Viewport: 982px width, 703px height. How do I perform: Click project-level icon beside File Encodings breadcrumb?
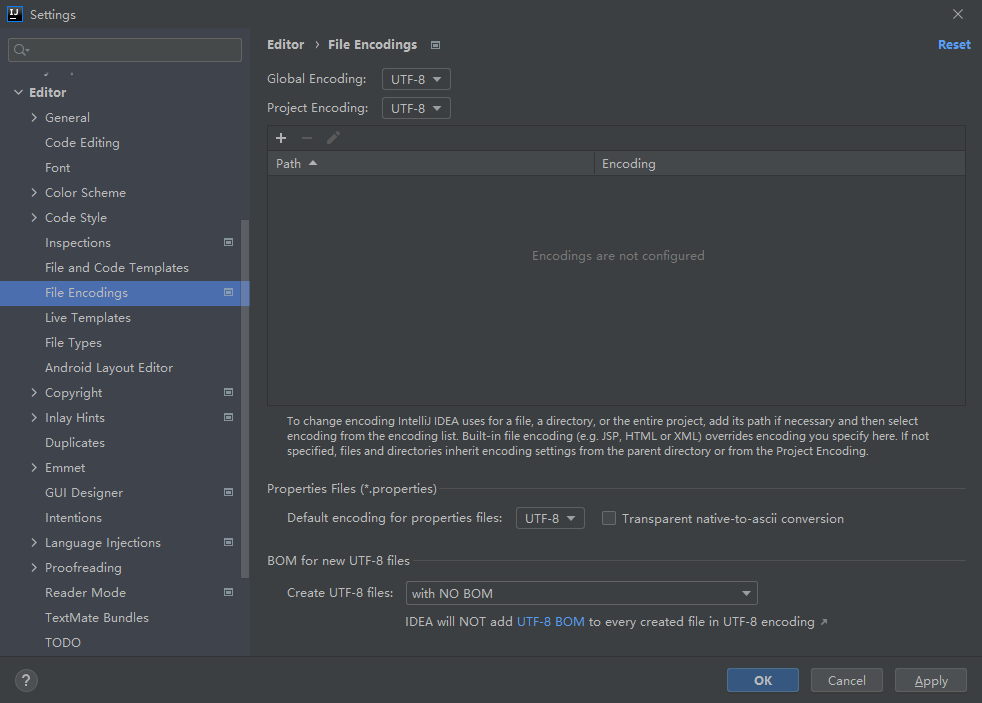coord(435,45)
